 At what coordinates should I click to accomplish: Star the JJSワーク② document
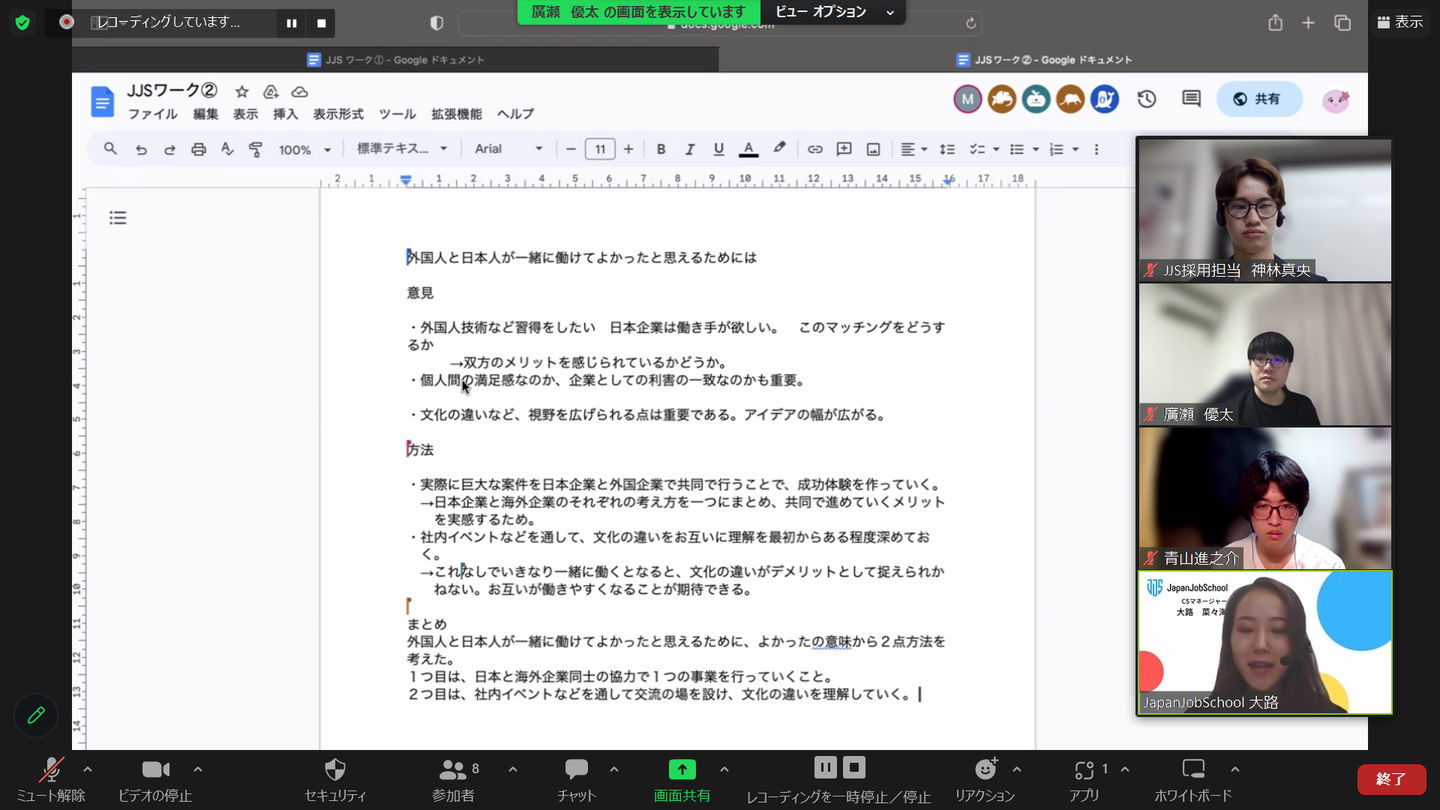242,92
